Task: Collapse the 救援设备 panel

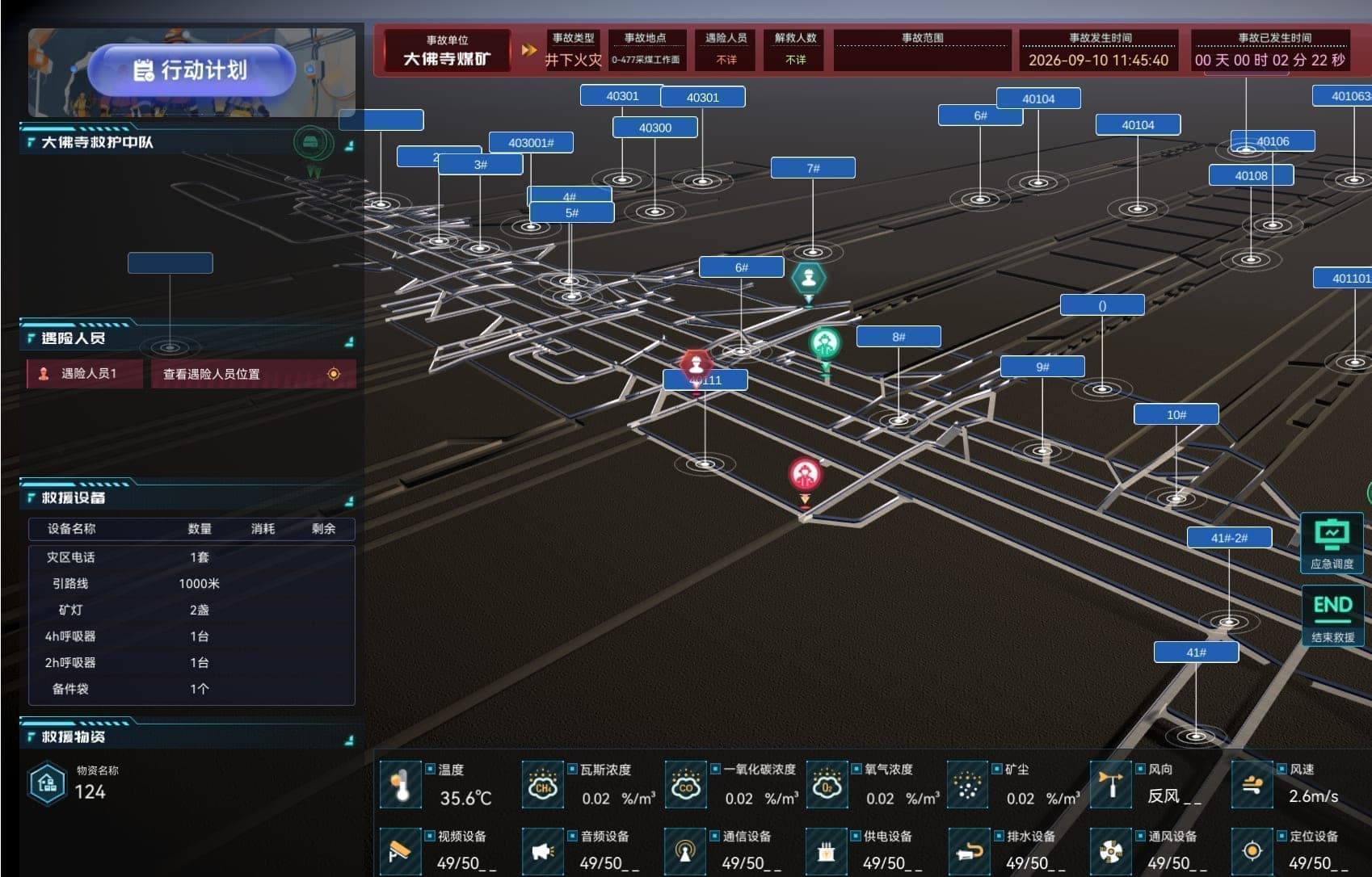Action: (349, 501)
